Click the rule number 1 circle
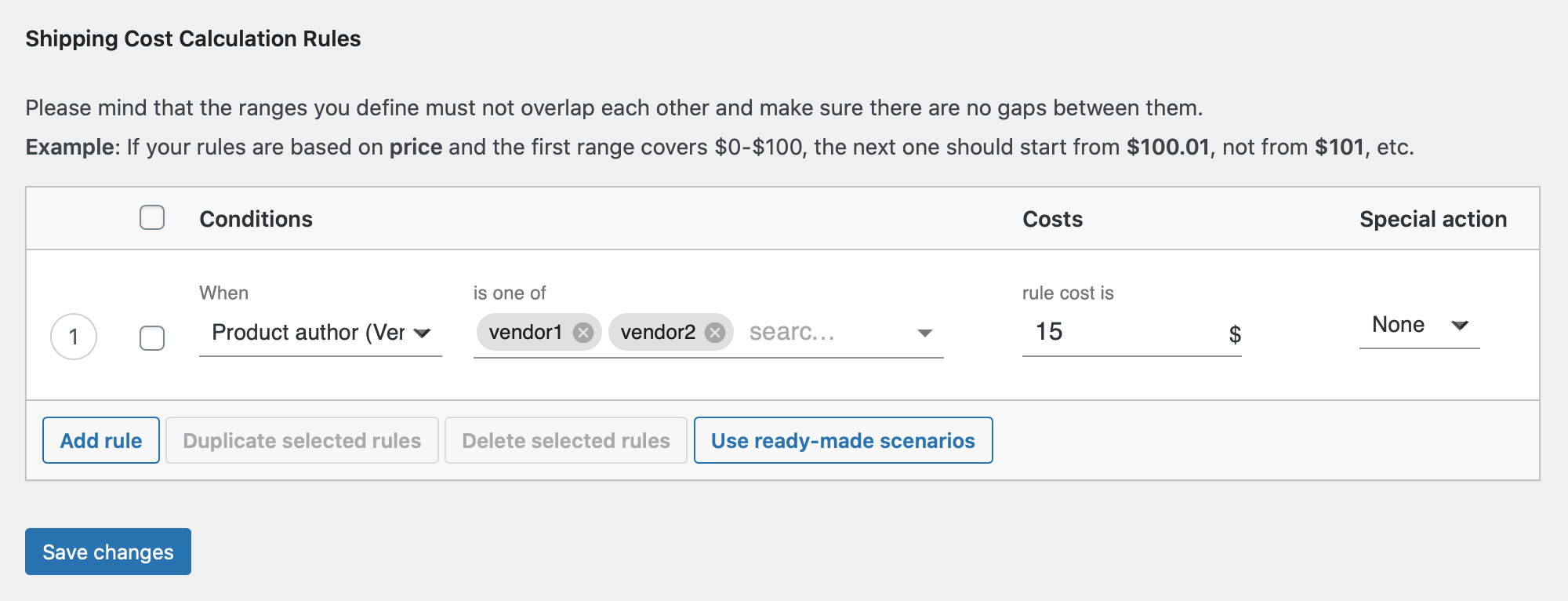This screenshot has height=601, width=1568. 74,336
